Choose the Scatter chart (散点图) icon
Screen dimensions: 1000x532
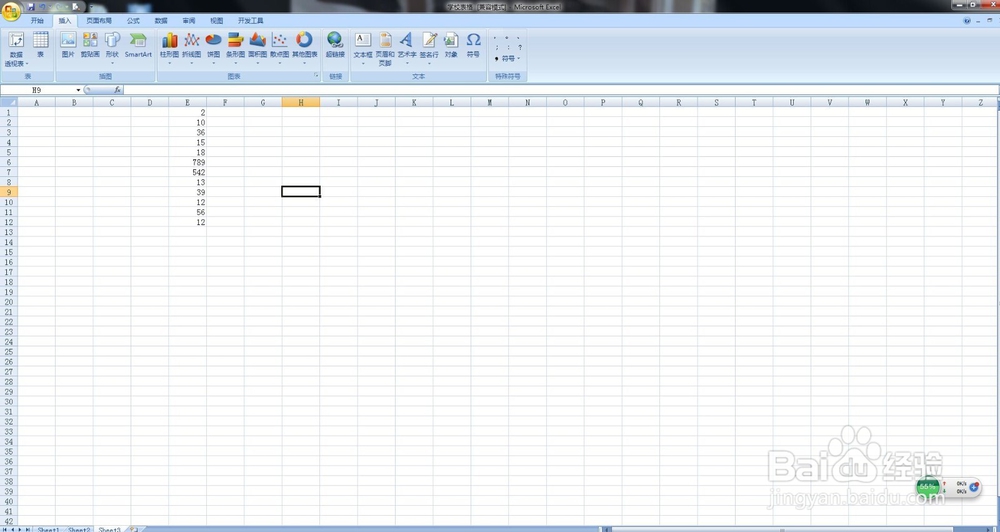coord(279,40)
